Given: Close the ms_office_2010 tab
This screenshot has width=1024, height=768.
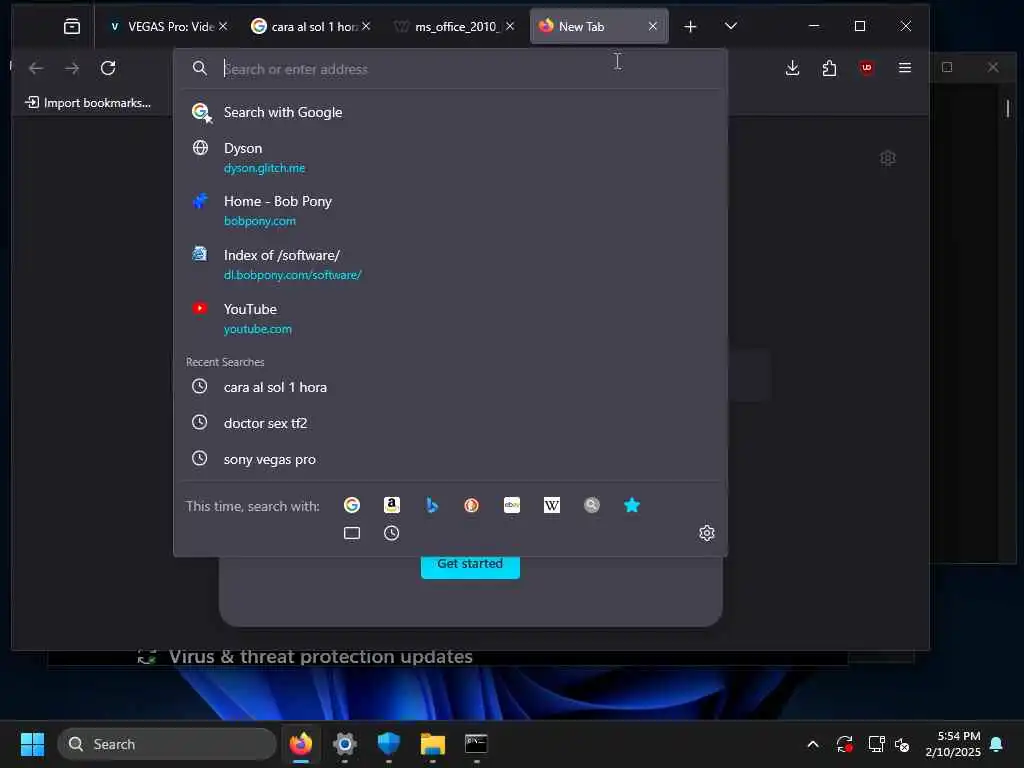Looking at the screenshot, I should pos(510,26).
